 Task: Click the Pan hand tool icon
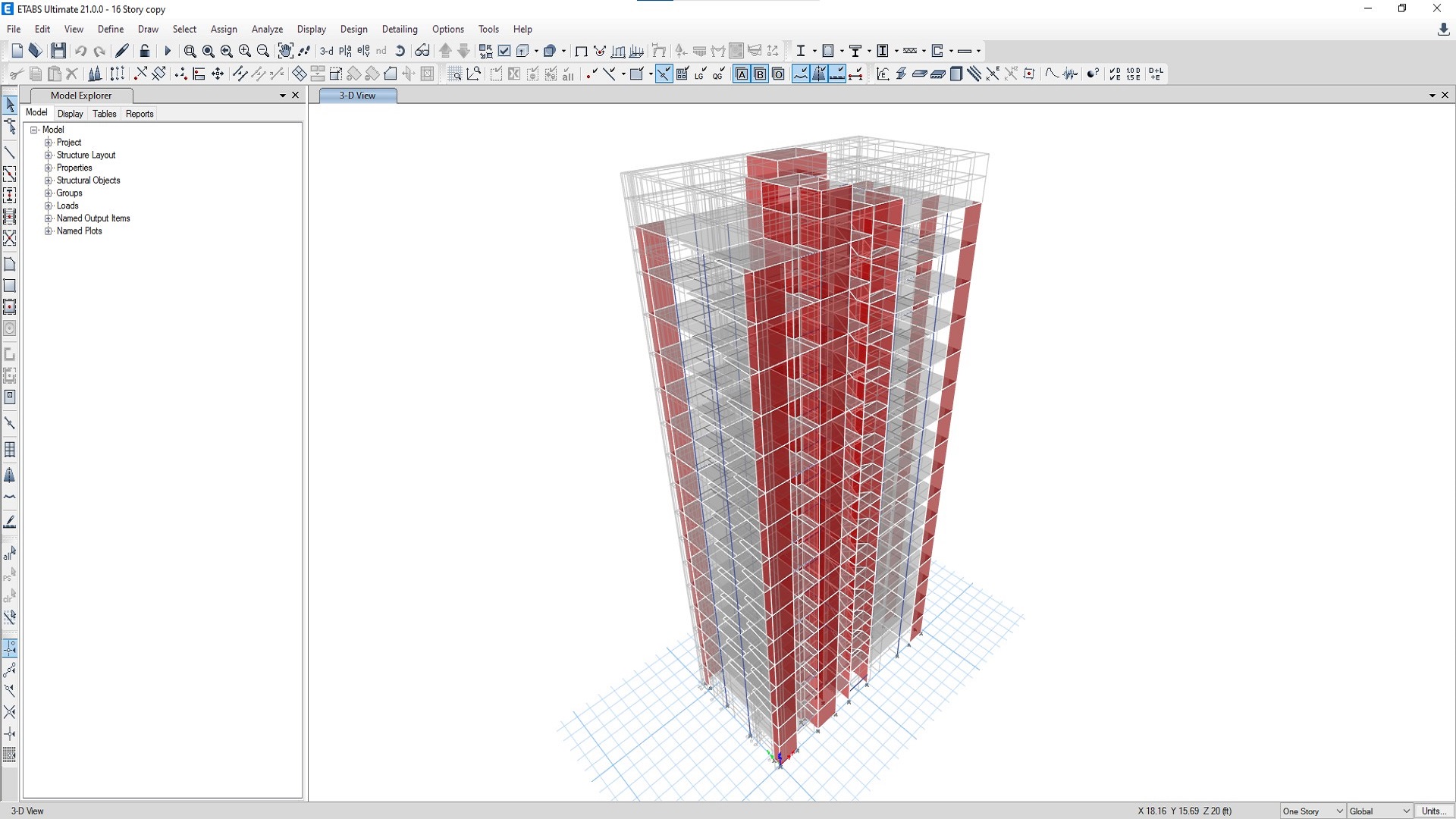(x=285, y=51)
